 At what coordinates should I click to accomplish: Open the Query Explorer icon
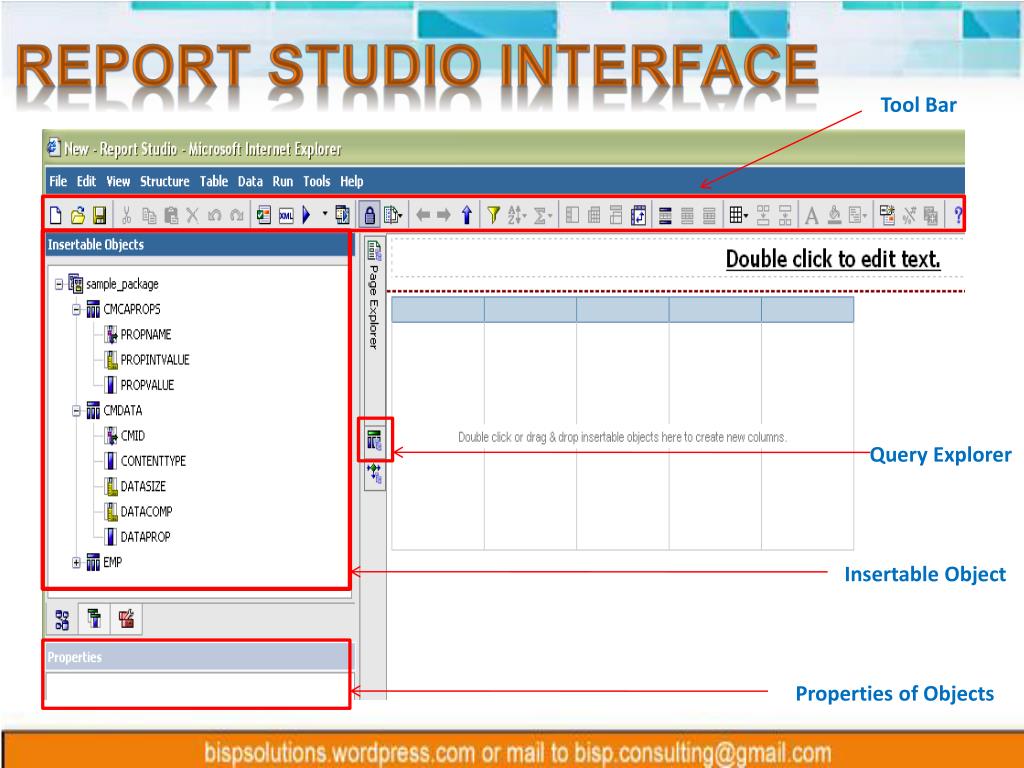[374, 440]
